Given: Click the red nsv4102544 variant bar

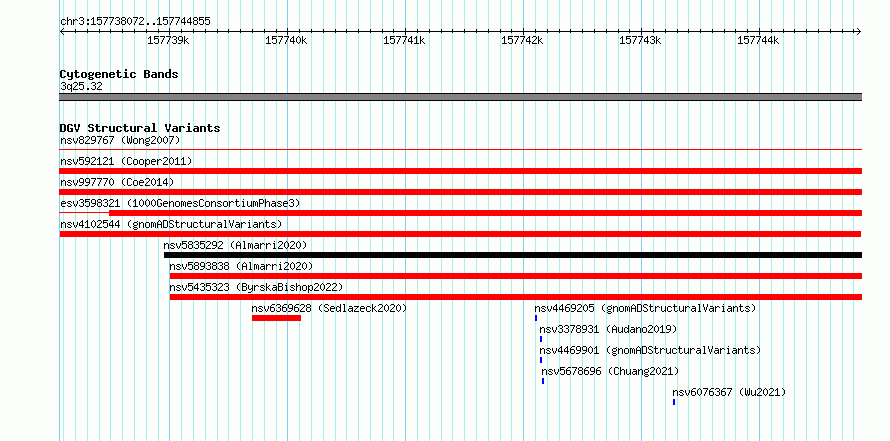Looking at the screenshot, I should (x=460, y=234).
